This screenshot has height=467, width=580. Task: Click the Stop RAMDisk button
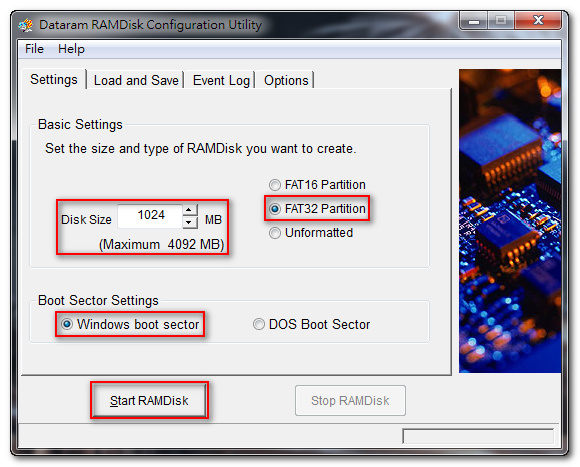click(x=350, y=400)
